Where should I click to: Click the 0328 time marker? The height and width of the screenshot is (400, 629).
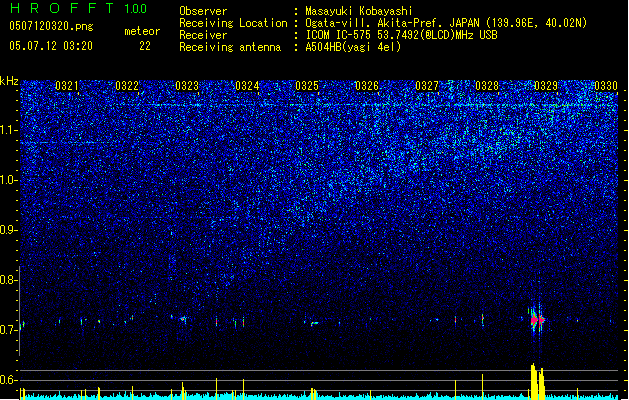click(487, 86)
